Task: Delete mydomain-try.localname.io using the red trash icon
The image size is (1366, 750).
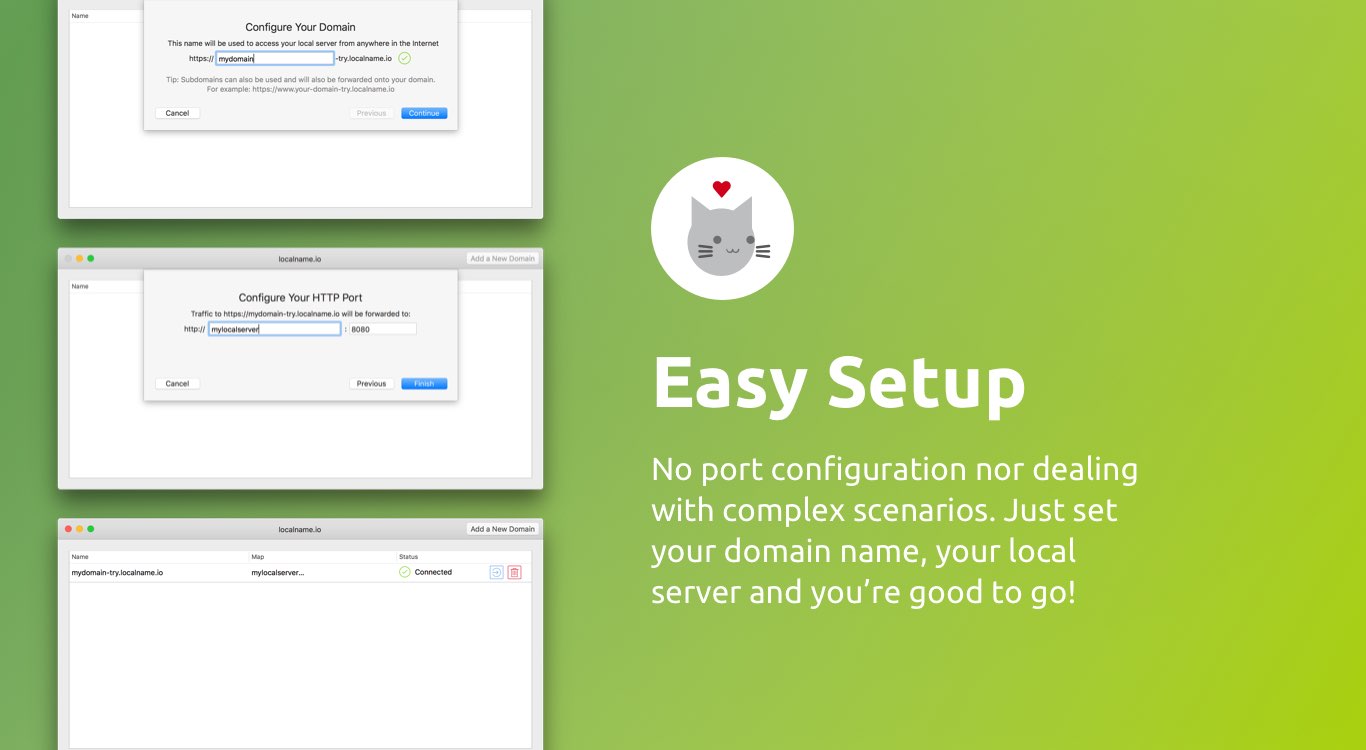Action: point(514,572)
